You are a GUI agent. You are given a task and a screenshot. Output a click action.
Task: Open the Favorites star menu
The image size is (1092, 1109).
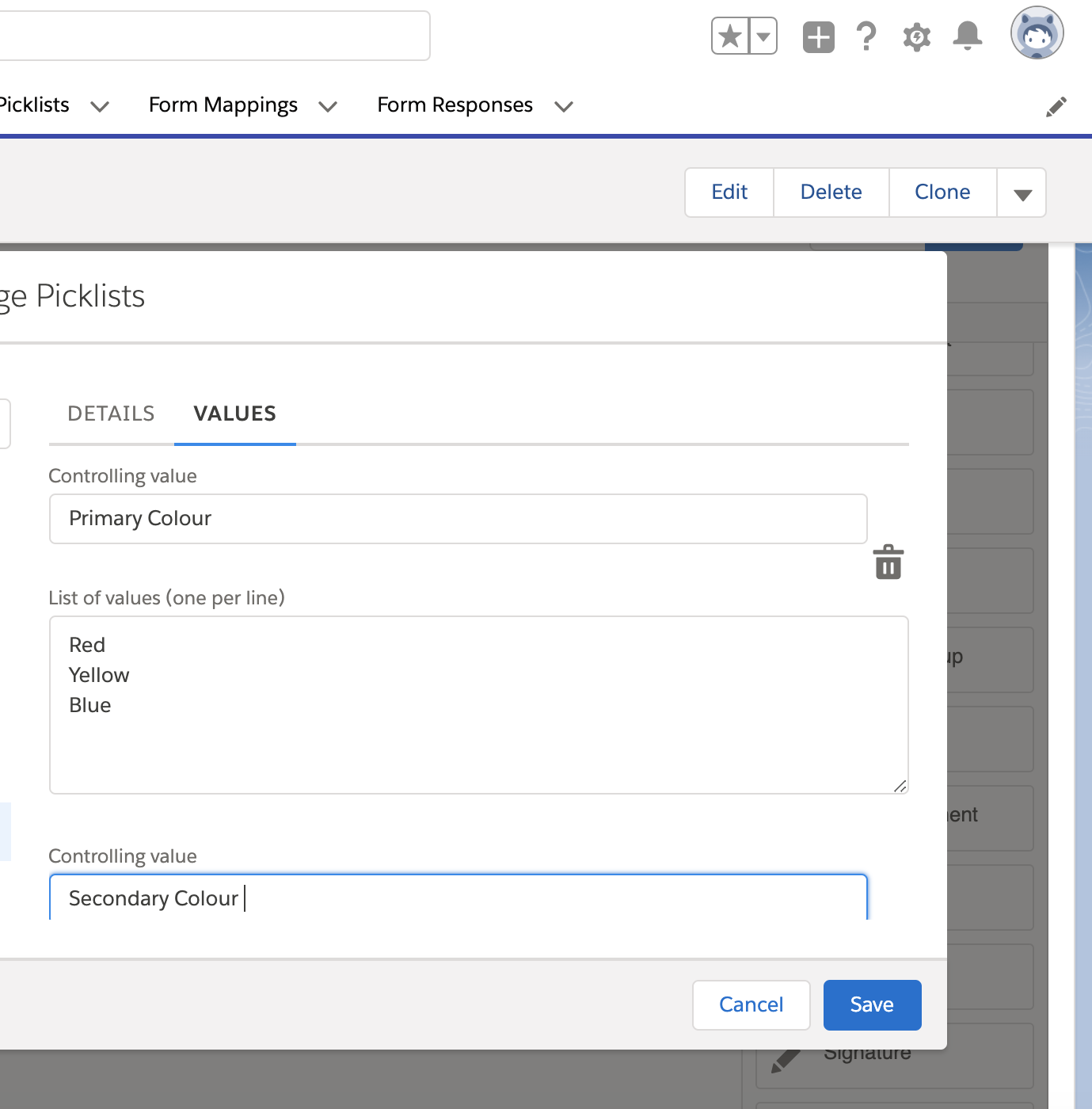pos(763,36)
